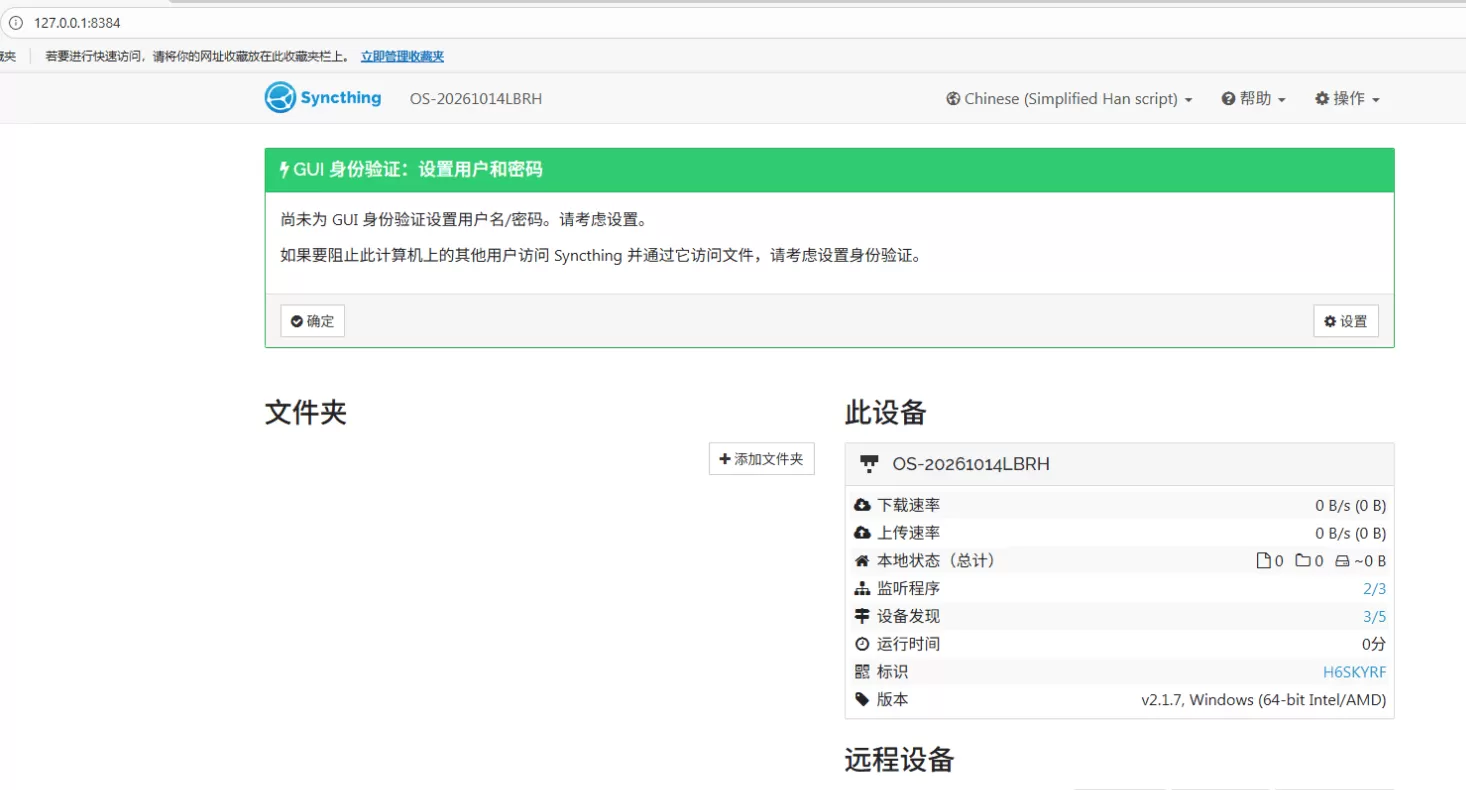
Task: Open the Chinese (Simplified Han script) language dropdown
Action: pyautogui.click(x=1069, y=99)
